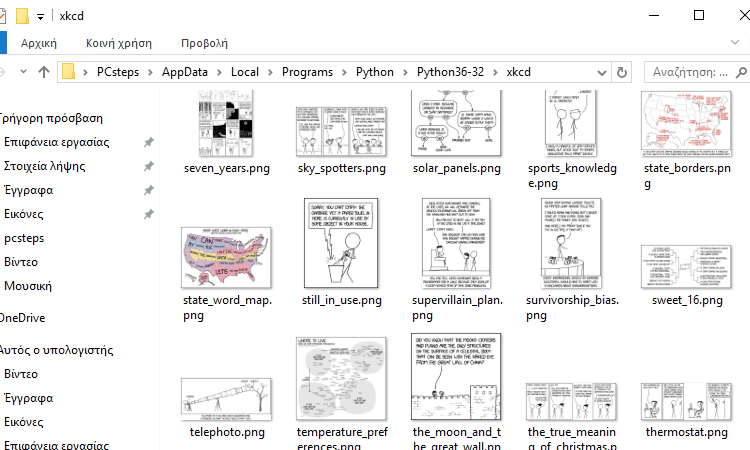Open the quick access toolbar dropdown arrow
750x450 pixels.
pyautogui.click(x=41, y=17)
